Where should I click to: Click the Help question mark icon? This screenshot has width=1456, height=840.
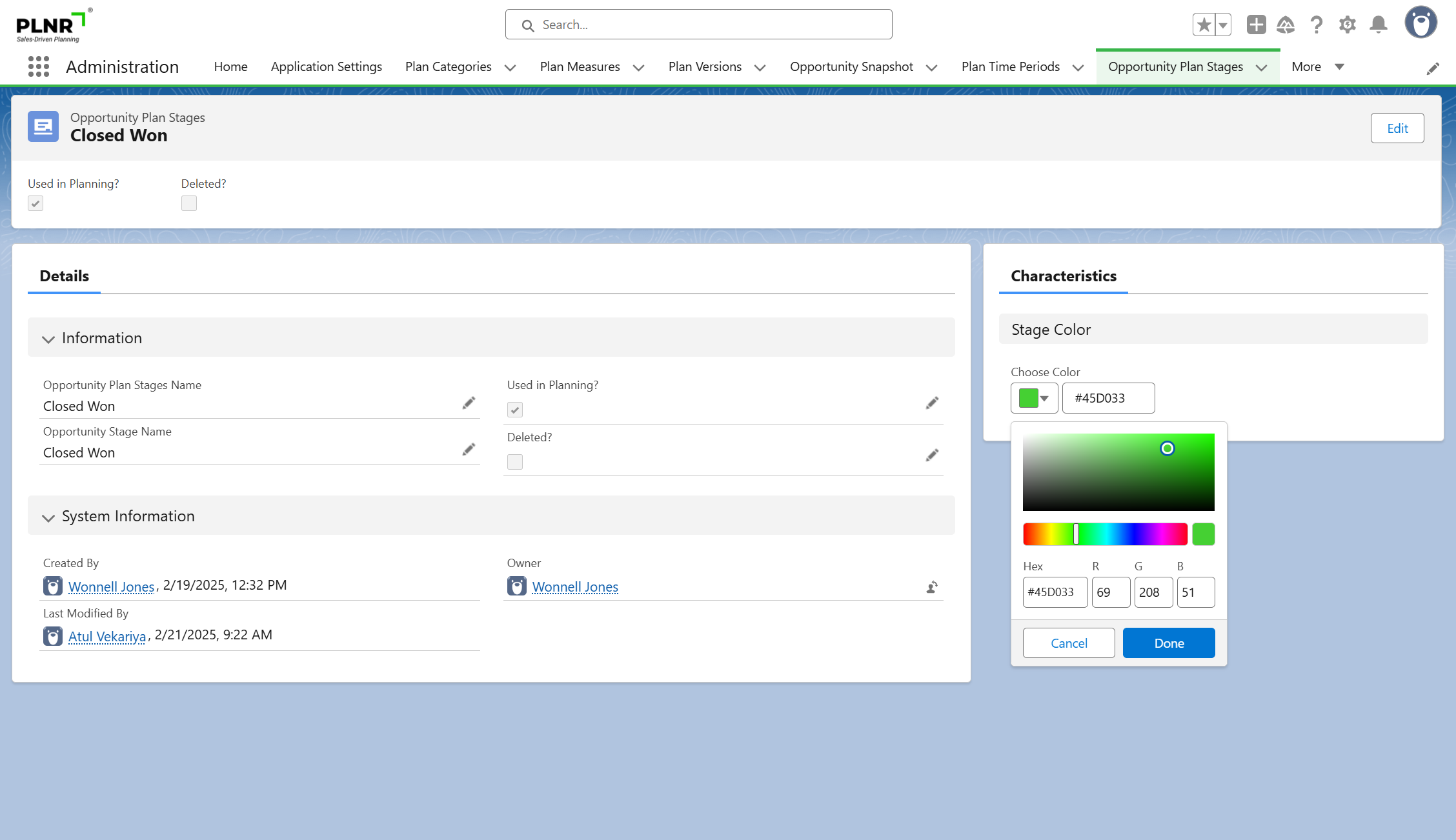[1317, 25]
